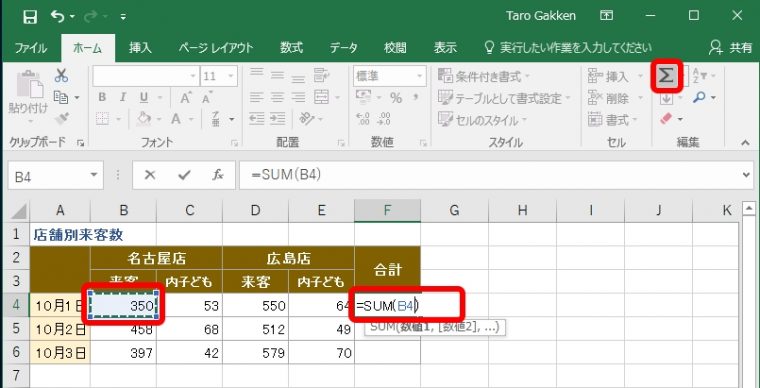The width and height of the screenshot is (760, 388).
Task: Save the workbook with floppy icon
Action: 30,17
